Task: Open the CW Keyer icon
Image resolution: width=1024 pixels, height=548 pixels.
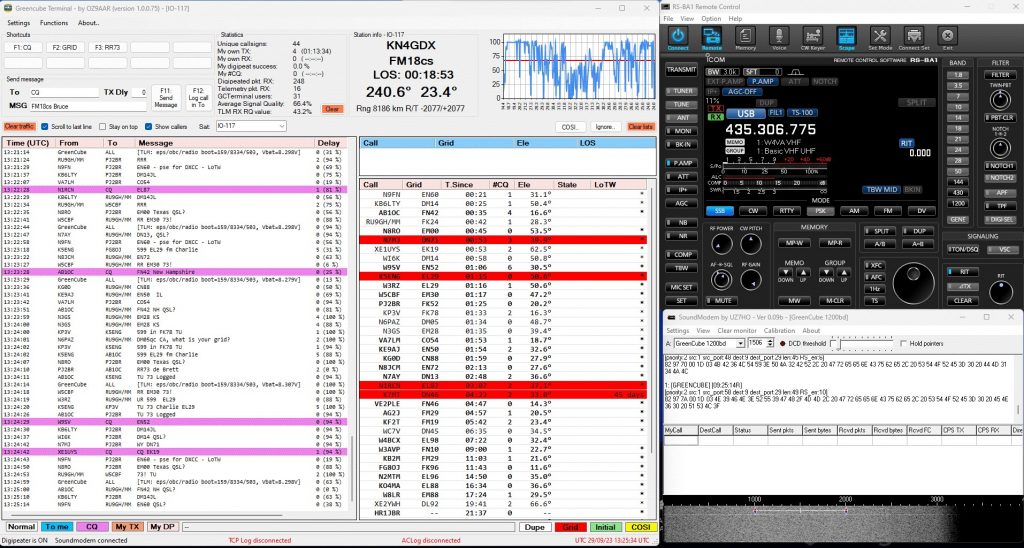Action: (x=812, y=36)
